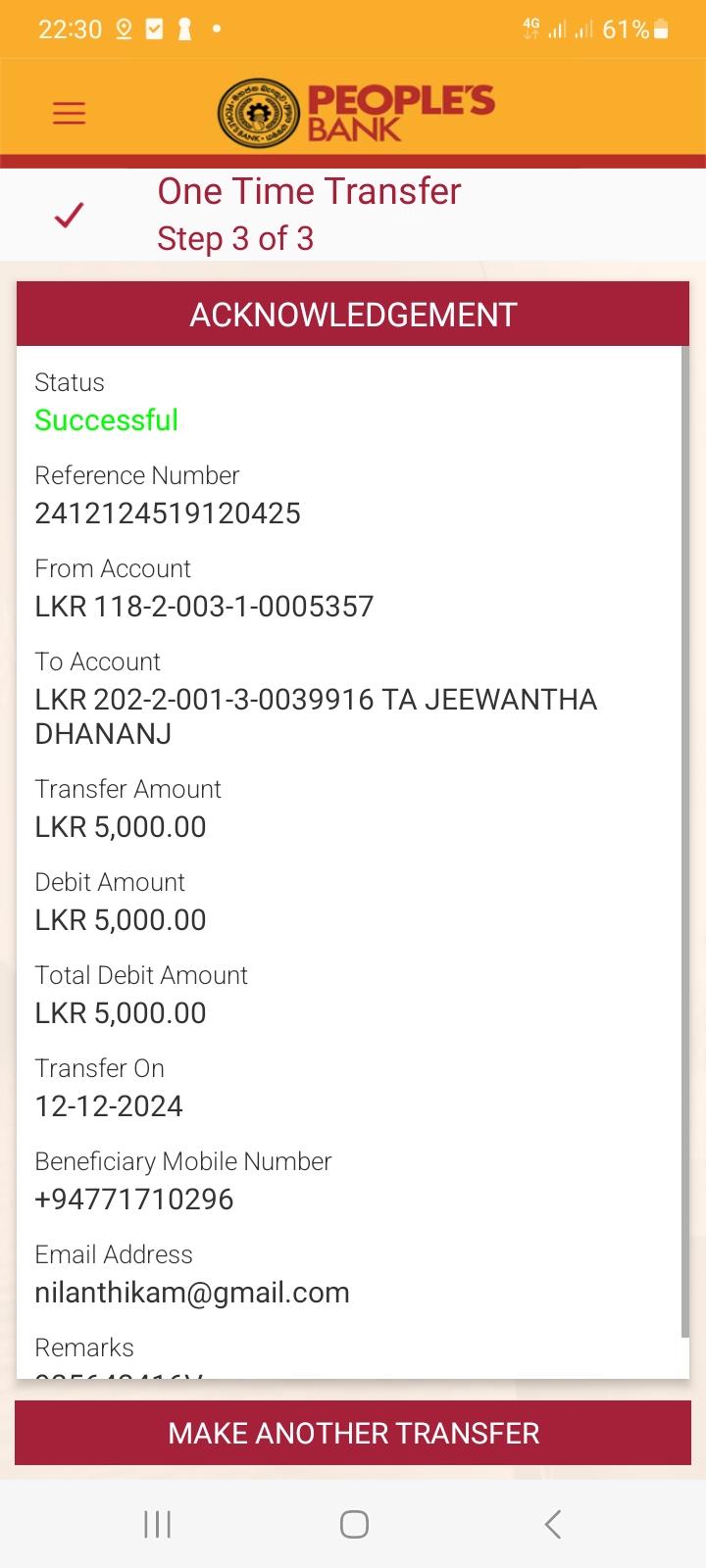The image size is (706, 1568).
Task: Tap the 12-12-2024 transfer date
Action: pos(109,1106)
